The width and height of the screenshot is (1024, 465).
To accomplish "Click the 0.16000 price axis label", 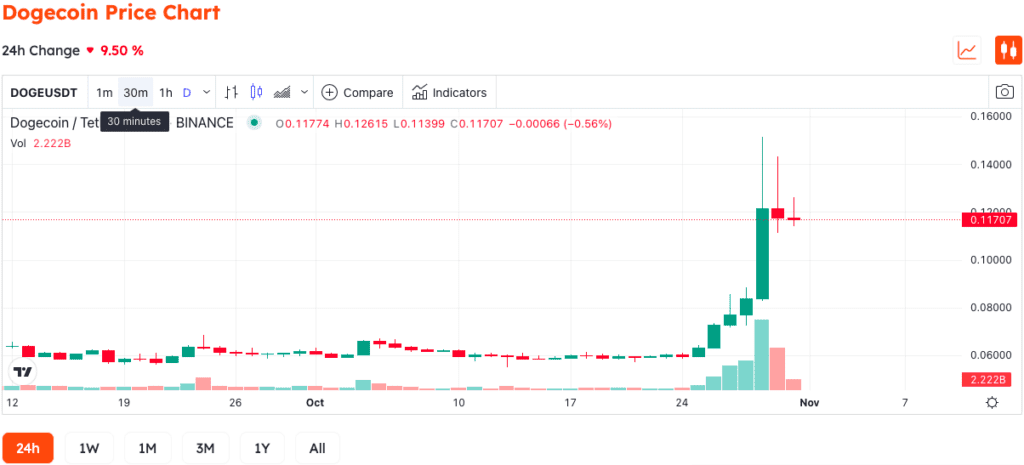I will pos(993,116).
